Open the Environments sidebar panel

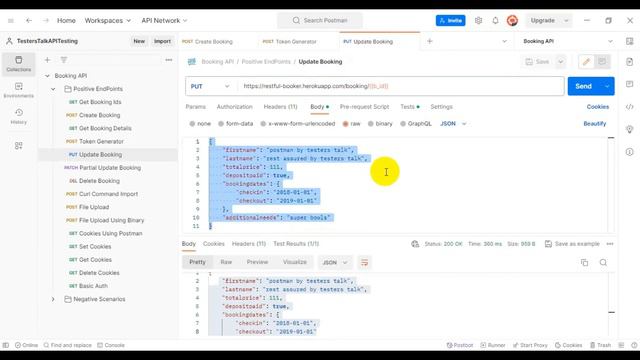click(x=18, y=90)
